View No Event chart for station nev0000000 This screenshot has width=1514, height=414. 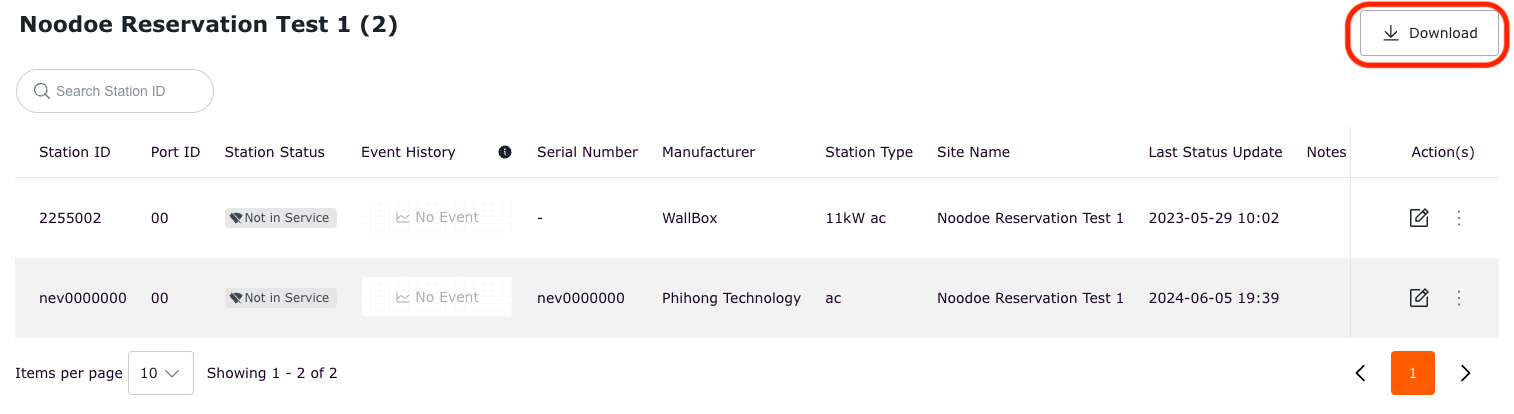437,297
